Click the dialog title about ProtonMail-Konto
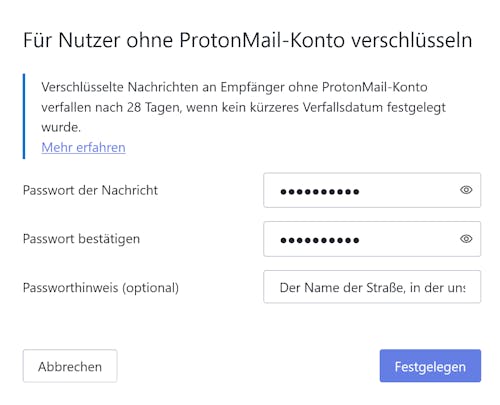Screen dimensions: 500x405 click(248, 40)
